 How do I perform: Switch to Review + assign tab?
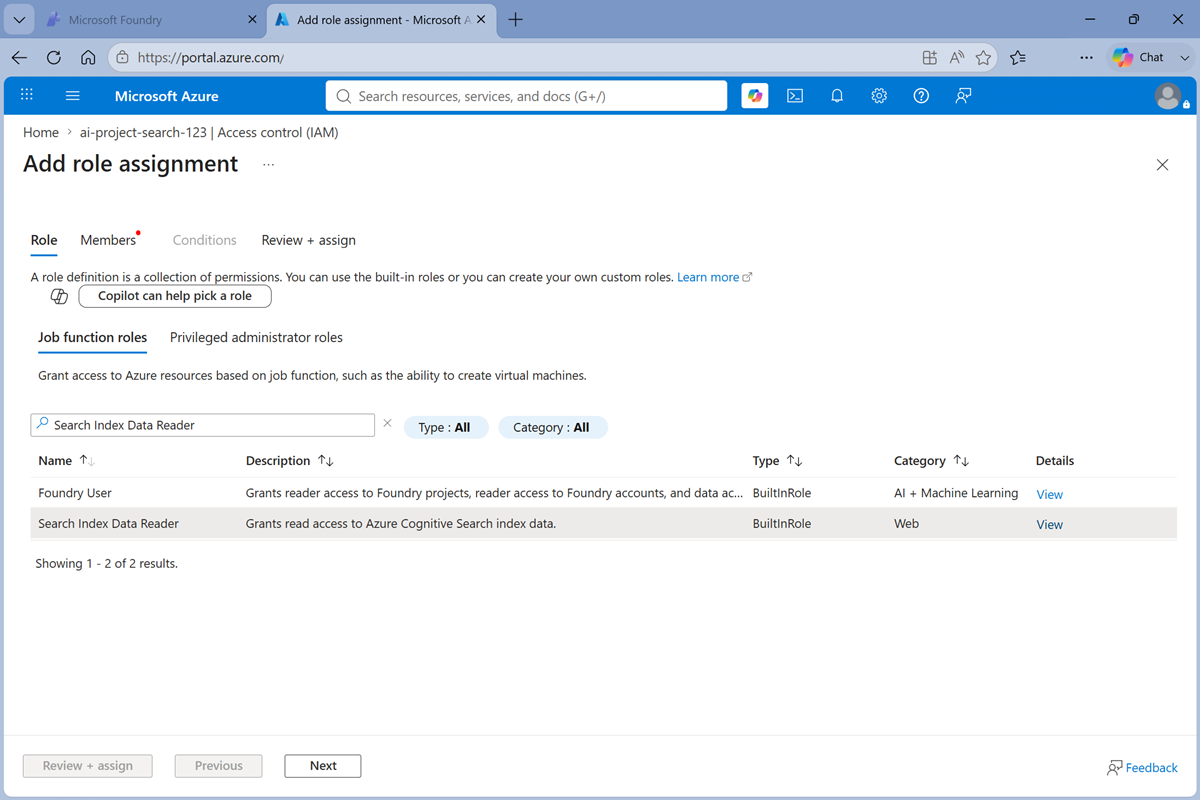point(309,240)
